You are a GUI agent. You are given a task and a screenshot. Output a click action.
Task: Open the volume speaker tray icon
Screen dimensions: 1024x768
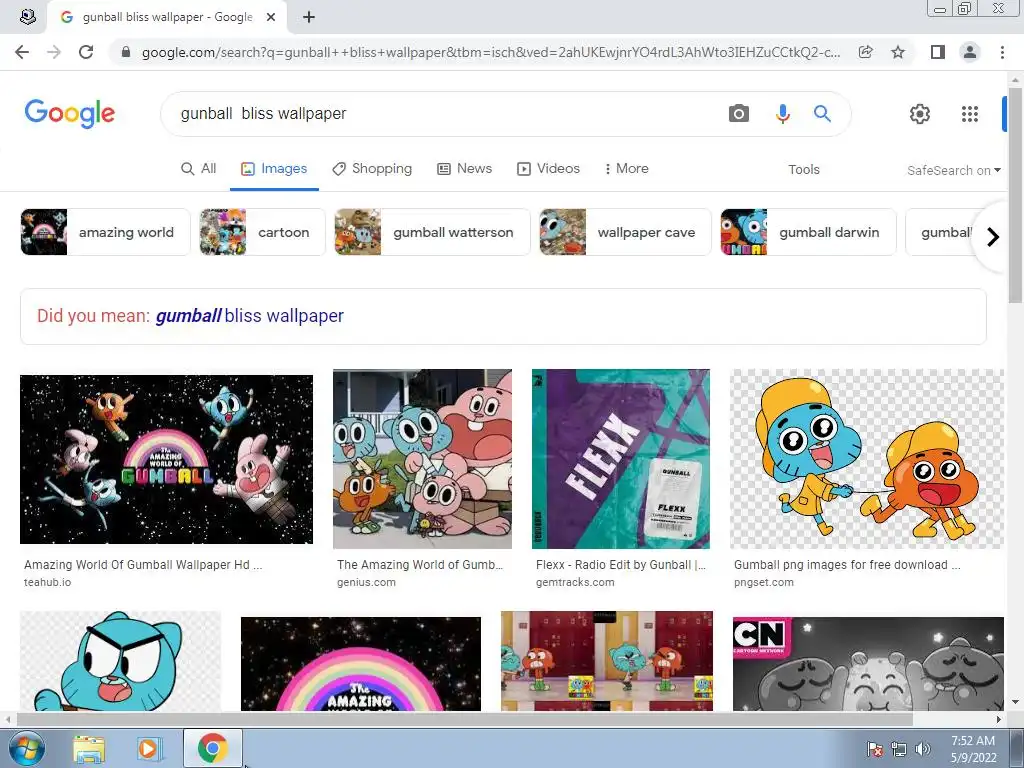click(922, 749)
